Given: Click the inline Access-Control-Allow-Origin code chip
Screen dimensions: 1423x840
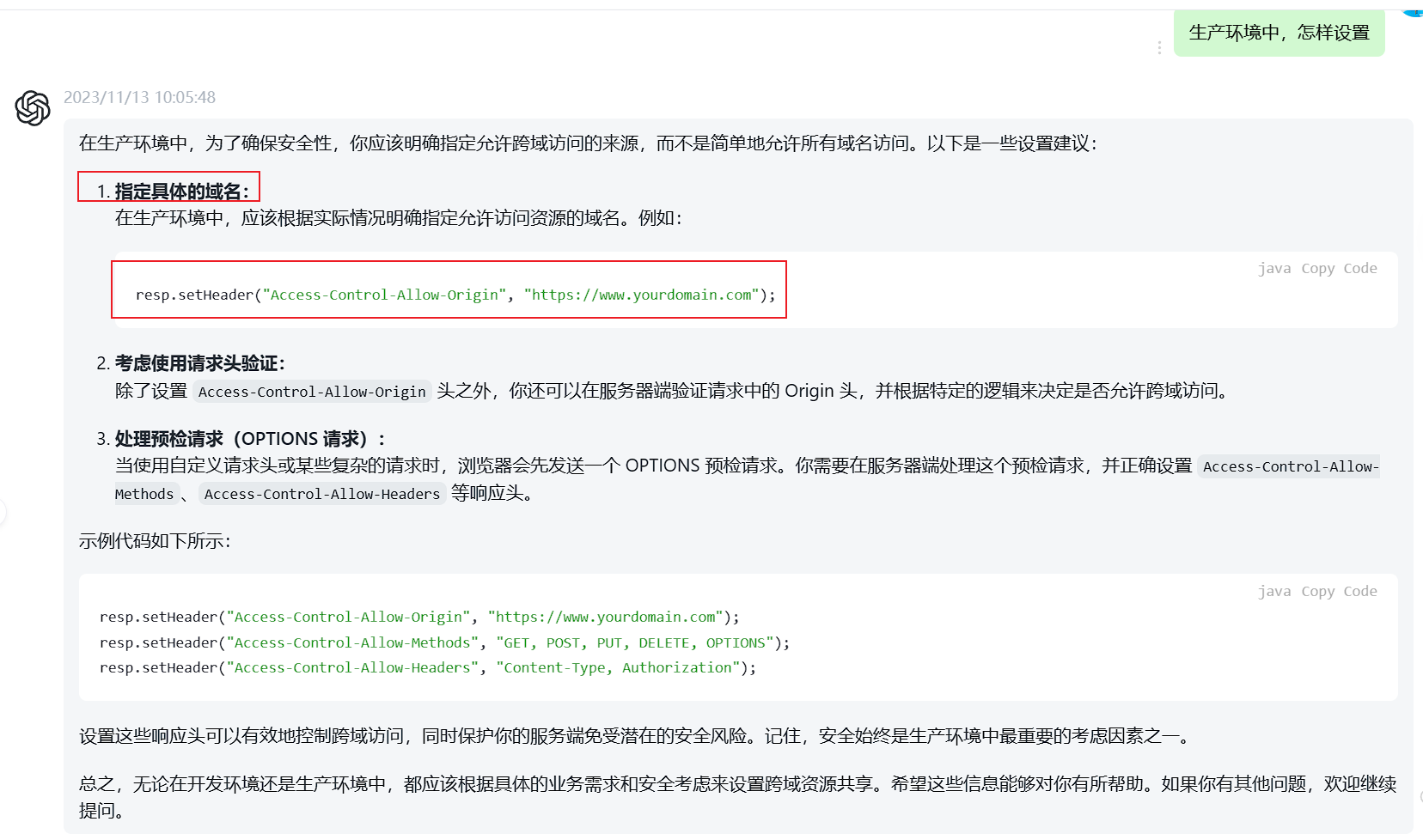Looking at the screenshot, I should (312, 392).
